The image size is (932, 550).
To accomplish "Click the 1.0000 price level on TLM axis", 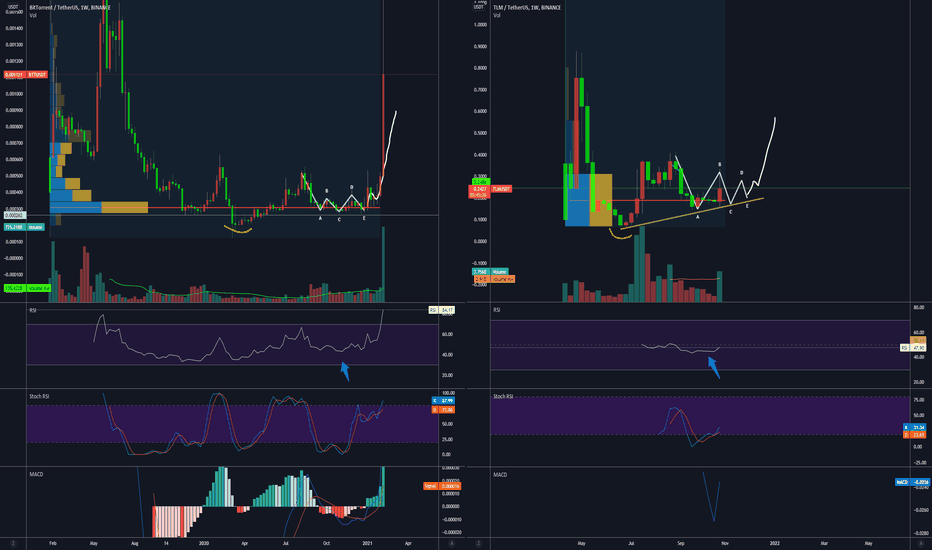I will (480, 25).
